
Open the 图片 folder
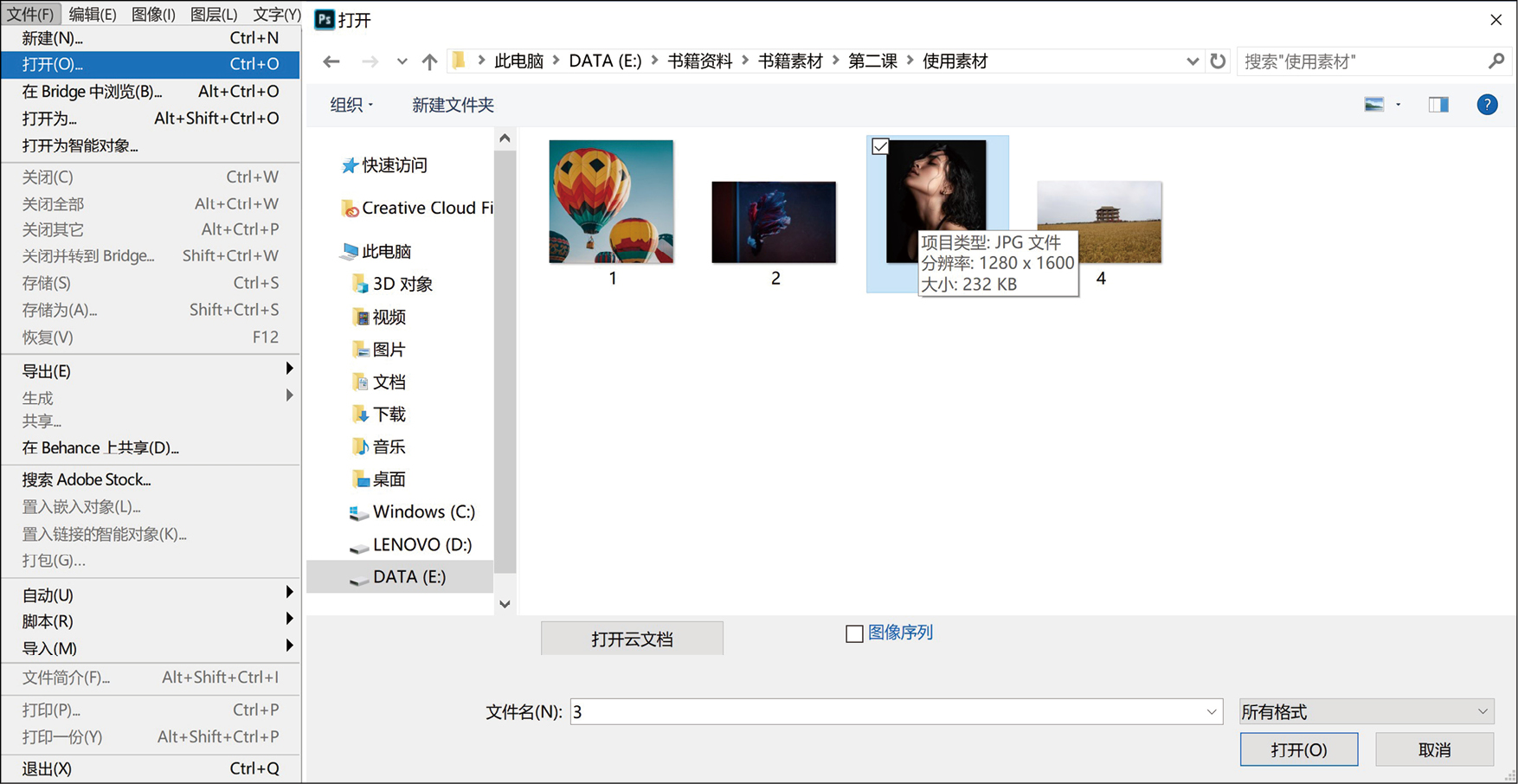click(379, 349)
